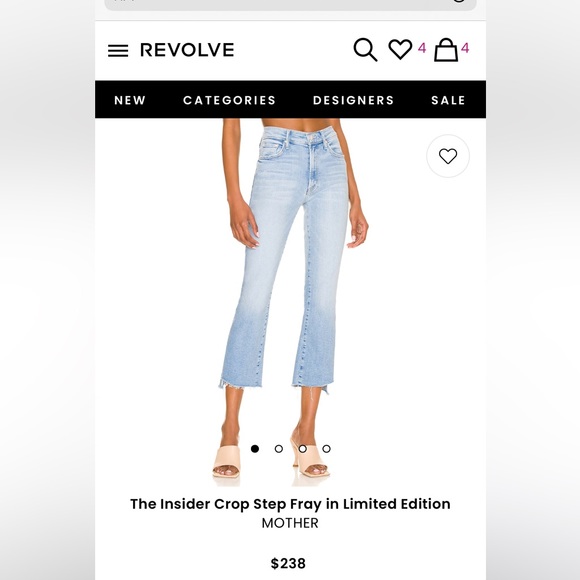580x580 pixels.
Task: Click the bag count number 4
Action: click(x=465, y=48)
